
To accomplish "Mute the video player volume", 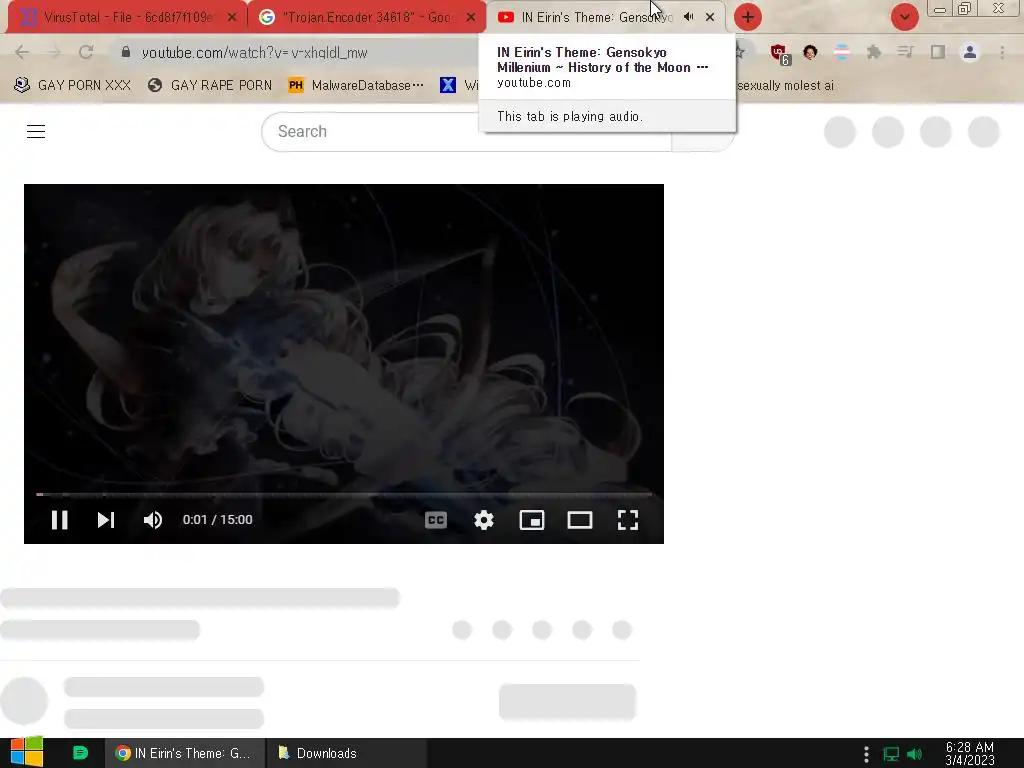I will pyautogui.click(x=153, y=520).
